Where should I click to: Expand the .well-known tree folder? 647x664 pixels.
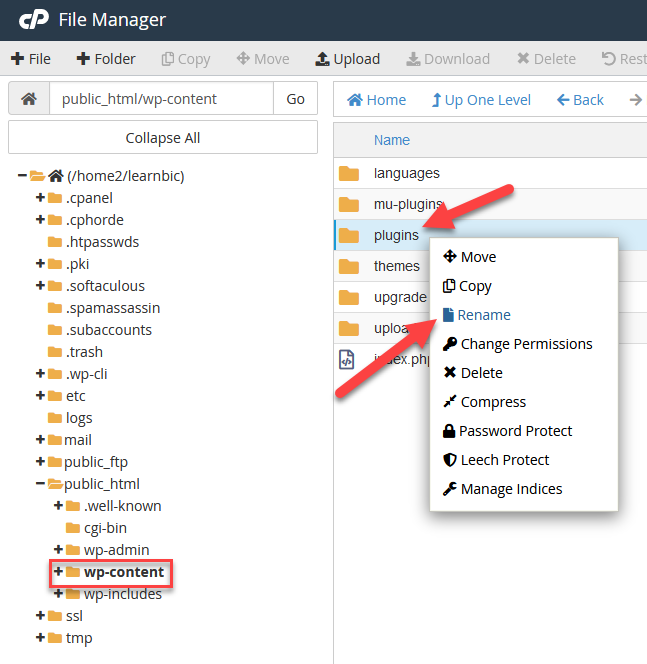coord(59,506)
